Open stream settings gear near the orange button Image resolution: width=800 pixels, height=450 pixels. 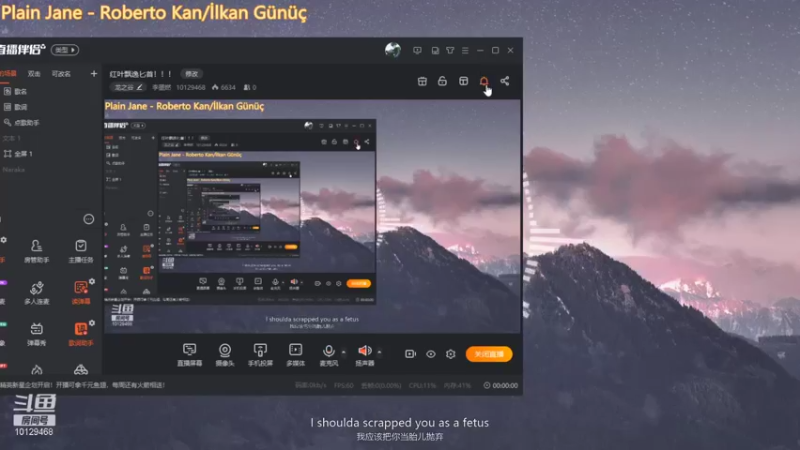(x=451, y=354)
